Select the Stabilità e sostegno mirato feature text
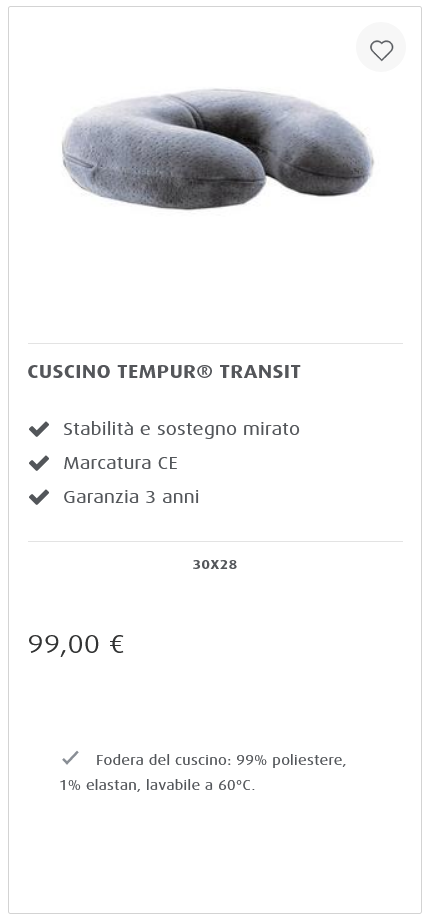This screenshot has width=432, height=919. click(x=181, y=429)
